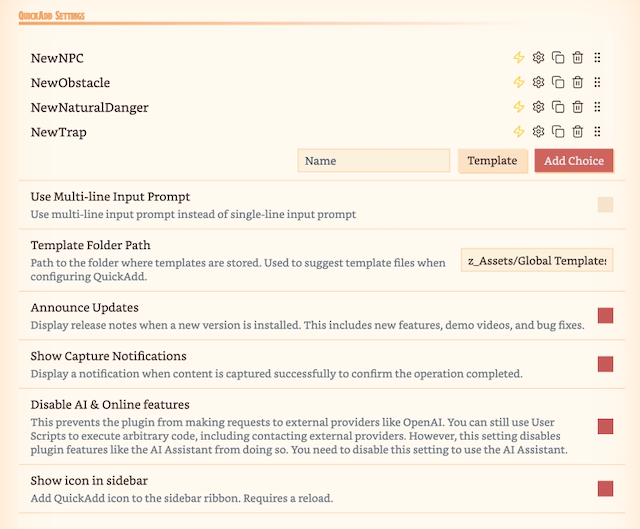Delete the NewTrap choice with trash icon
This screenshot has width=640, height=529.
(578, 131)
